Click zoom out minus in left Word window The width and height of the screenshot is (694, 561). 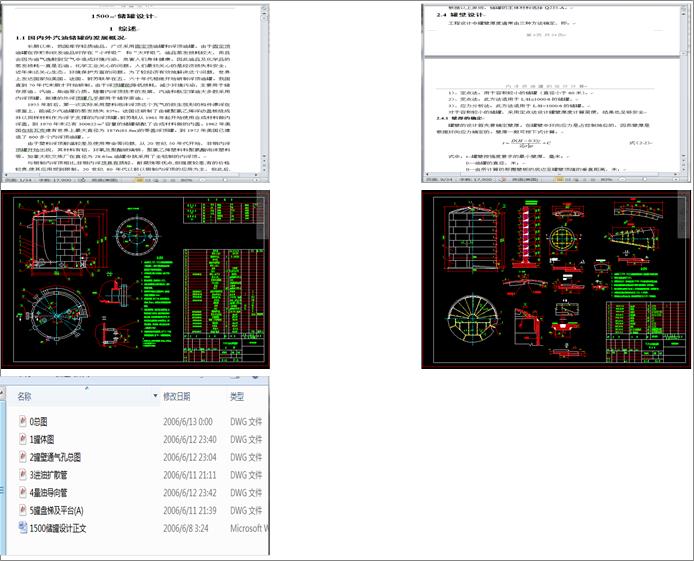click(202, 180)
